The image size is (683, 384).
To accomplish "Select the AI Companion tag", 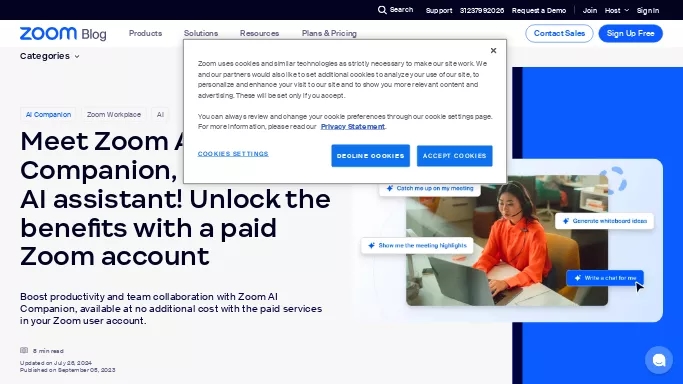I will click(x=48, y=115).
